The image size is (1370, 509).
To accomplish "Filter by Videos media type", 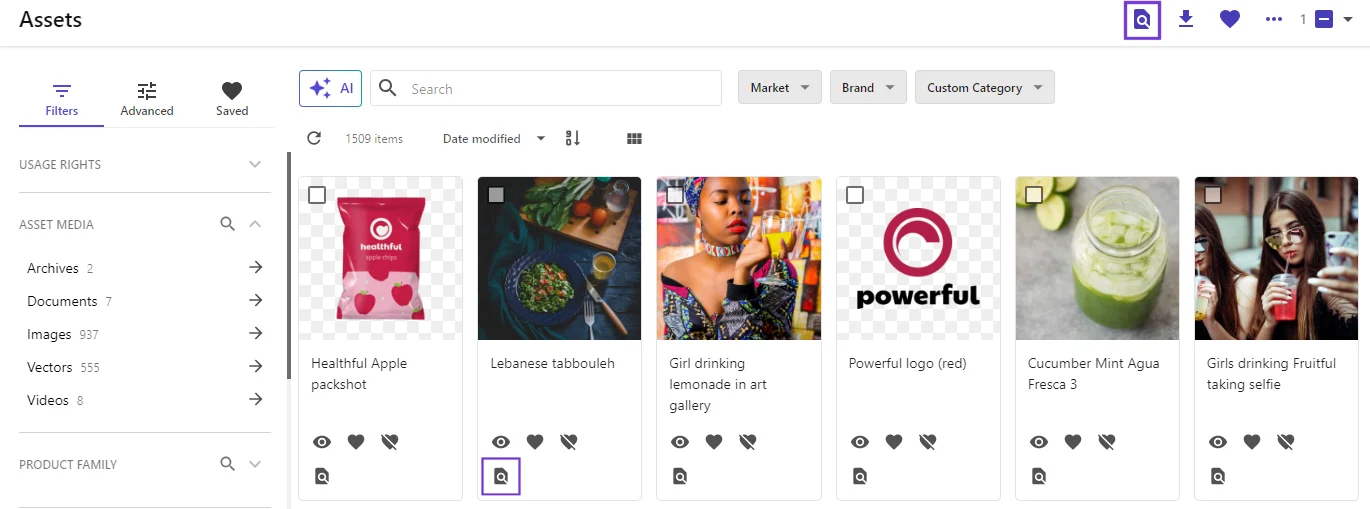I will (x=145, y=400).
